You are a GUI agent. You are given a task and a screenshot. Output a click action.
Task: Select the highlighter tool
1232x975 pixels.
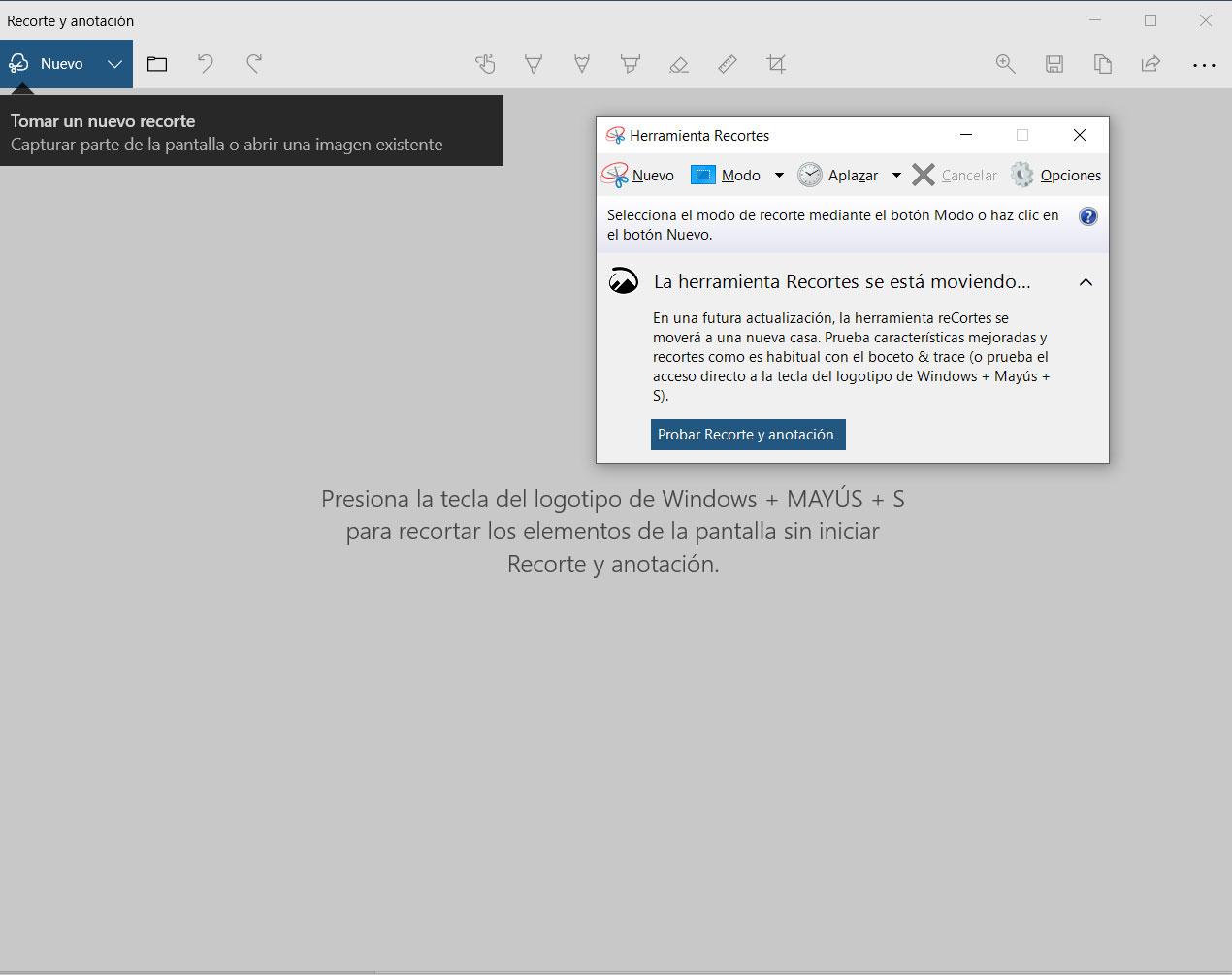click(x=631, y=64)
